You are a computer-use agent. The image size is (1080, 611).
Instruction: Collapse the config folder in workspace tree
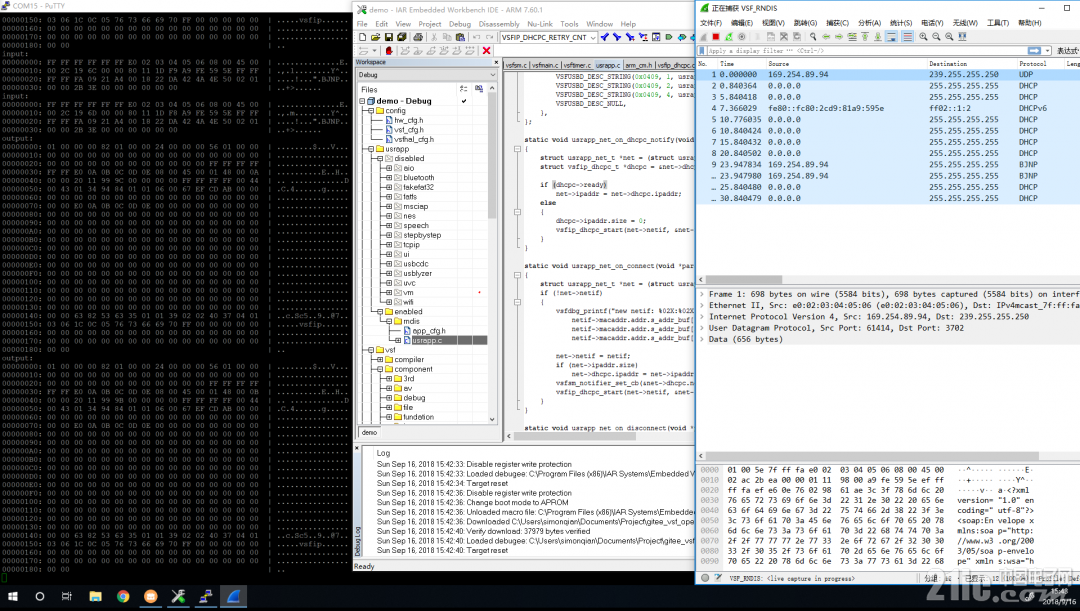[x=371, y=110]
